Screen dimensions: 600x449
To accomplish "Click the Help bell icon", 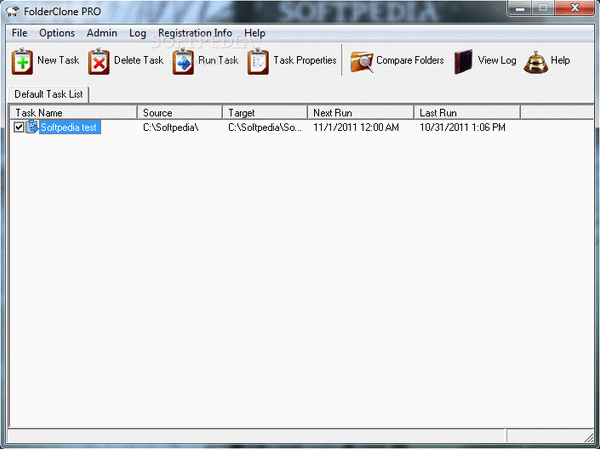I will (536, 62).
